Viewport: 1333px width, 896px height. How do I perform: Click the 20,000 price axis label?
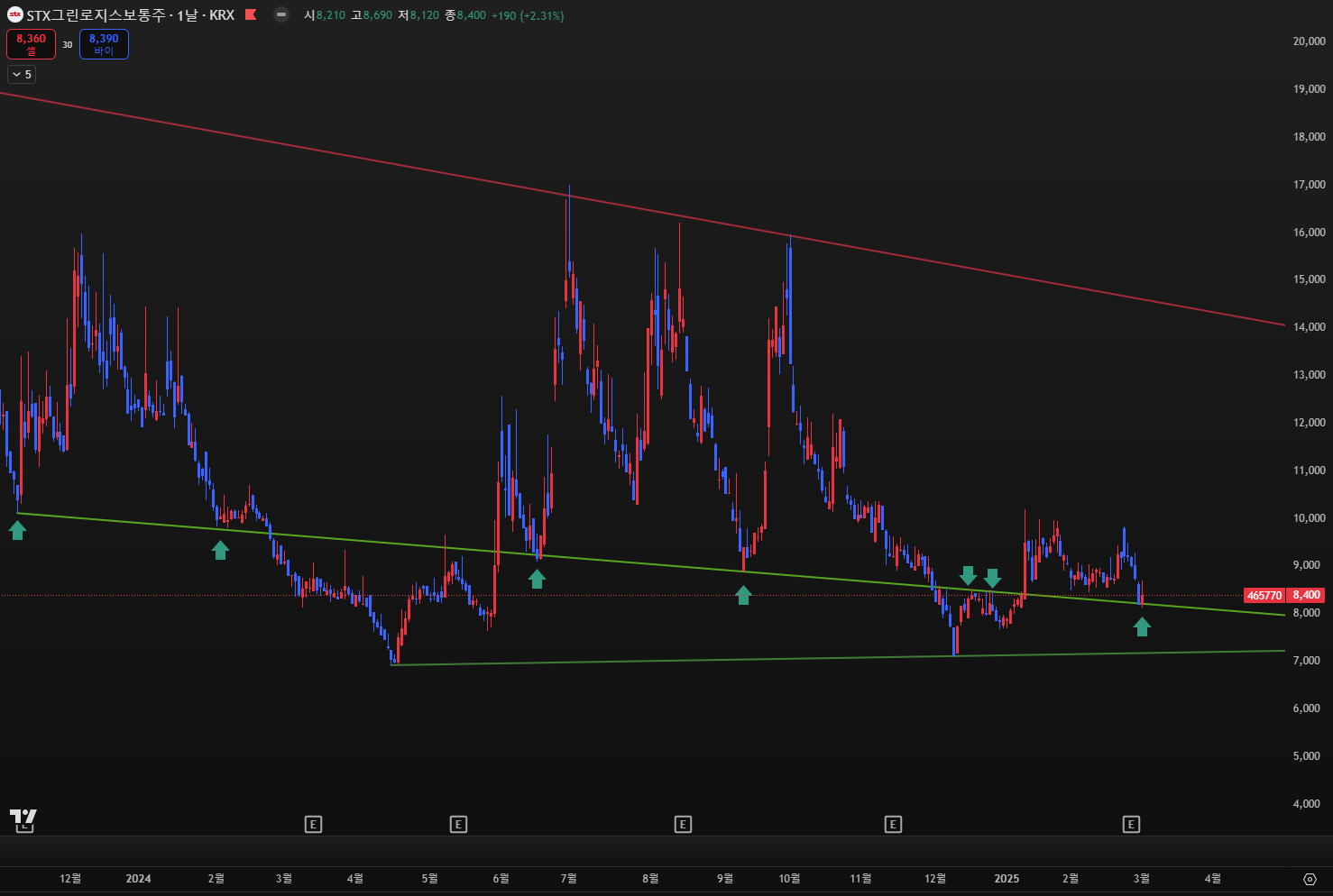pos(1309,41)
